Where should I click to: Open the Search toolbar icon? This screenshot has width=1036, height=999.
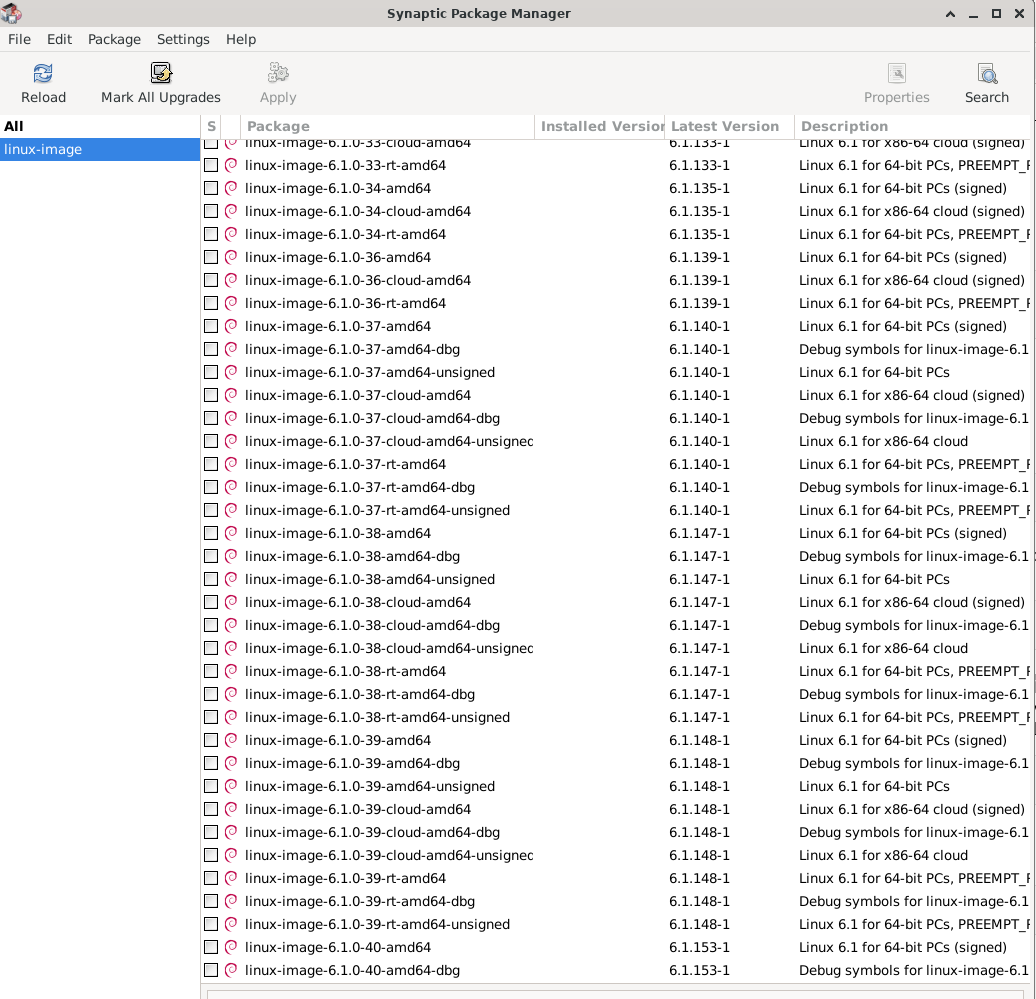(986, 74)
